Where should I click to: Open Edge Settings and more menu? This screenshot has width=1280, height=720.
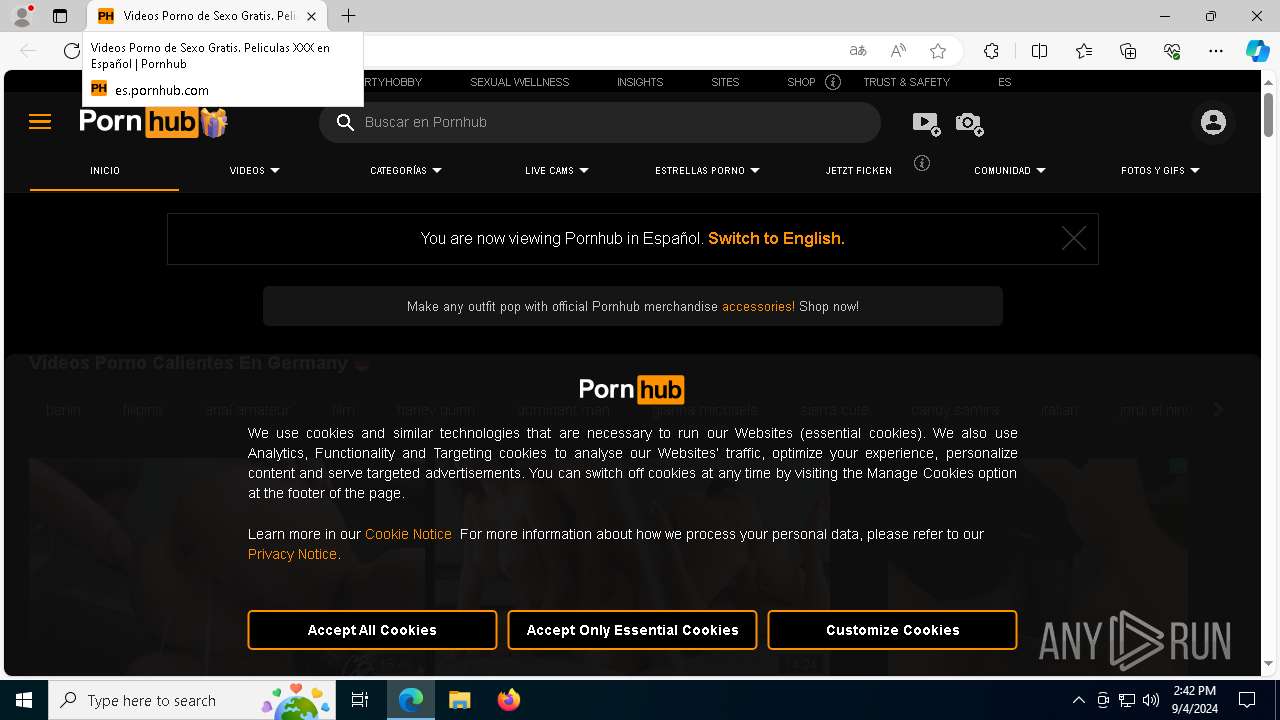pyautogui.click(x=1216, y=51)
